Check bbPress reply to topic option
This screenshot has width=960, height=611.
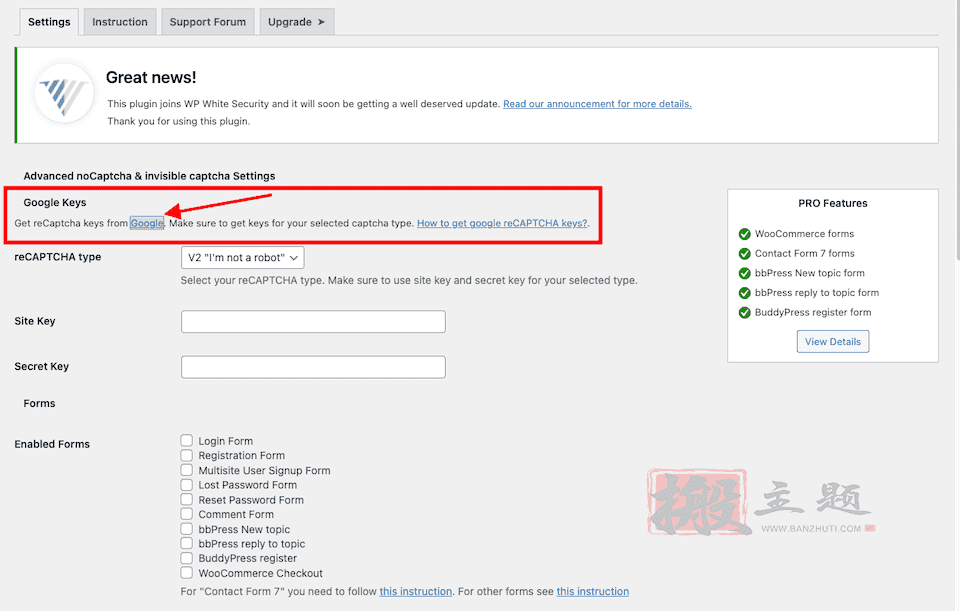point(187,543)
